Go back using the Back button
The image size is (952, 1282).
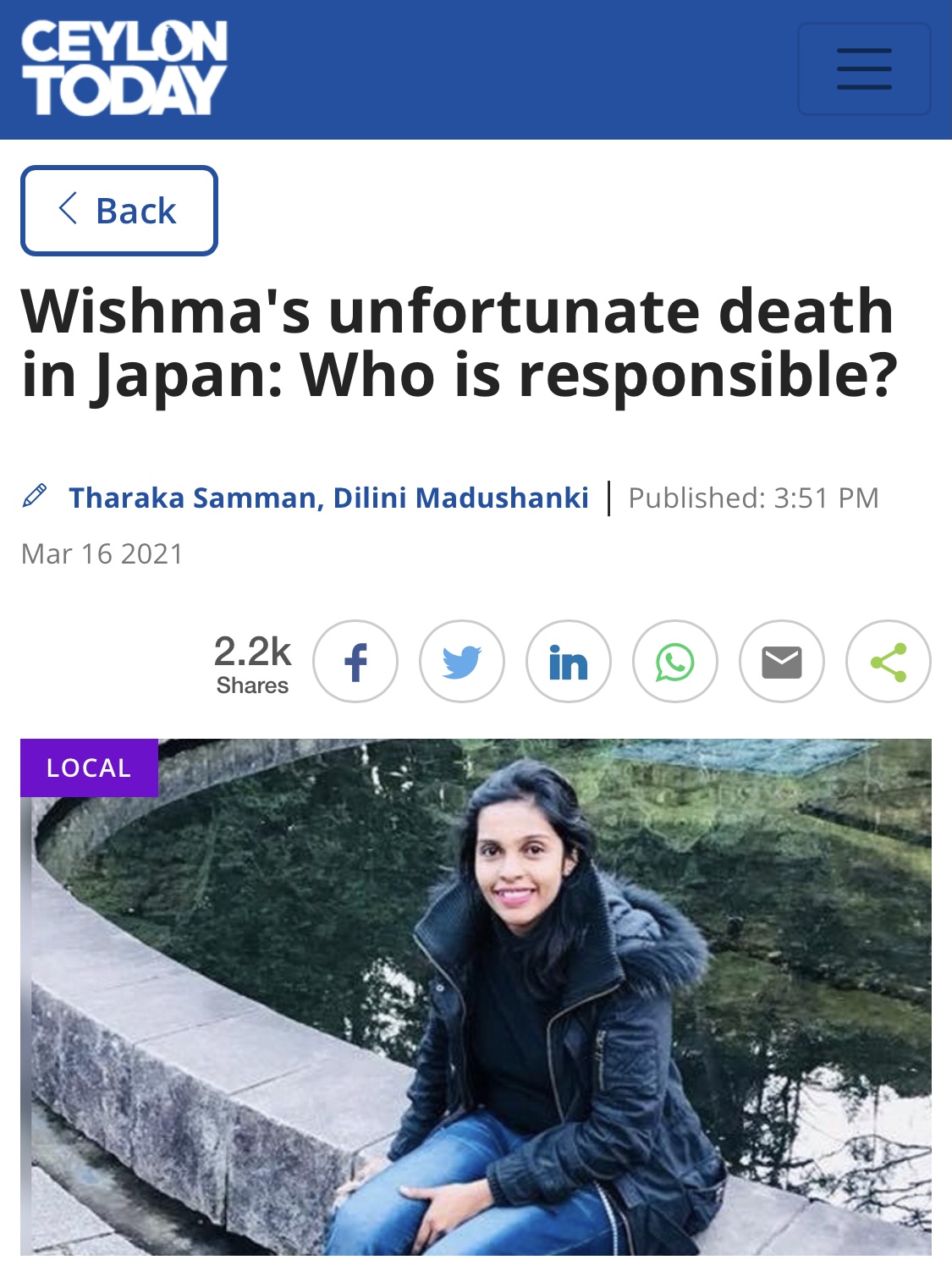[x=119, y=211]
